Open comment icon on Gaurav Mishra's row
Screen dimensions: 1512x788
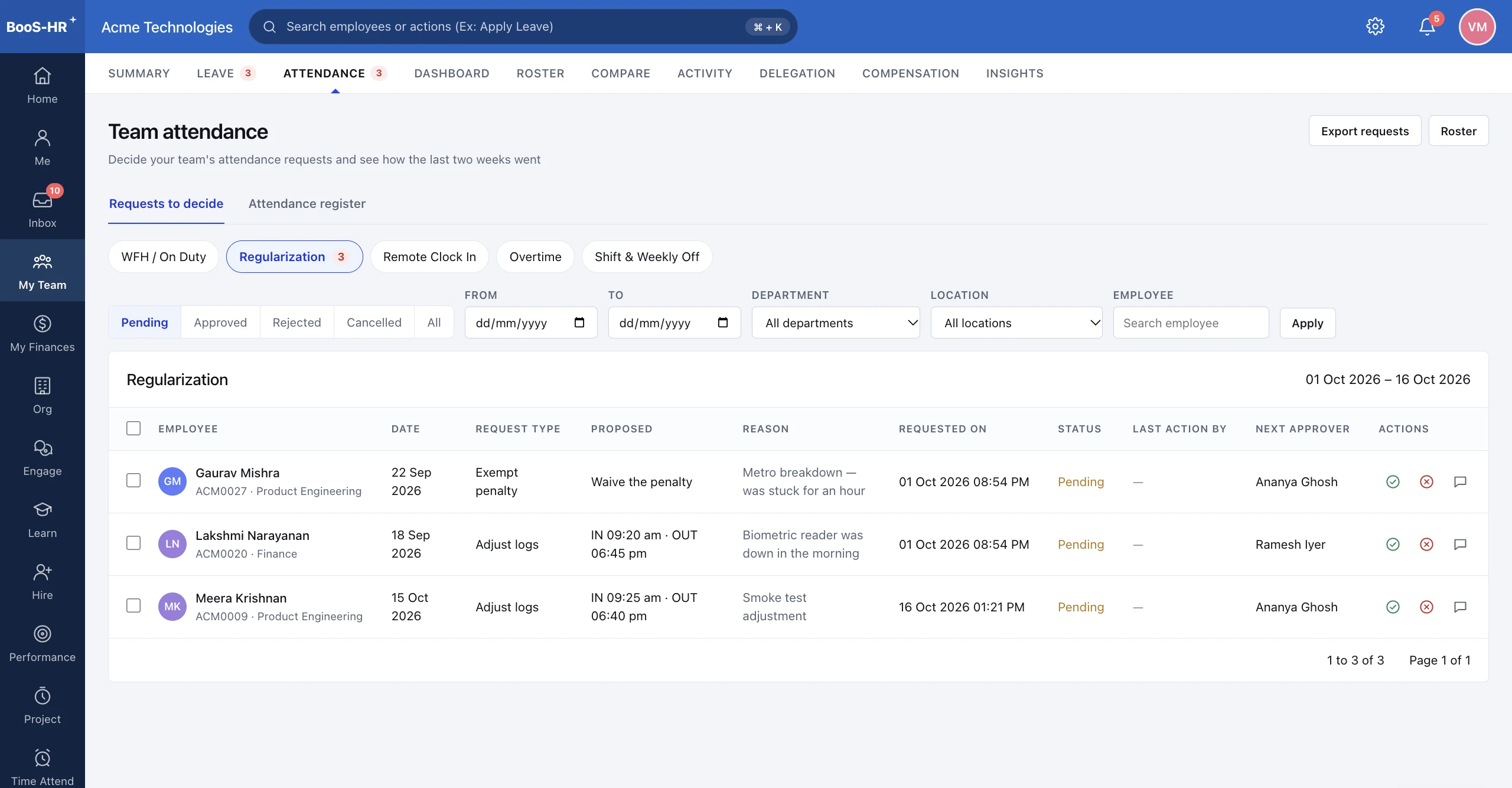click(x=1460, y=482)
